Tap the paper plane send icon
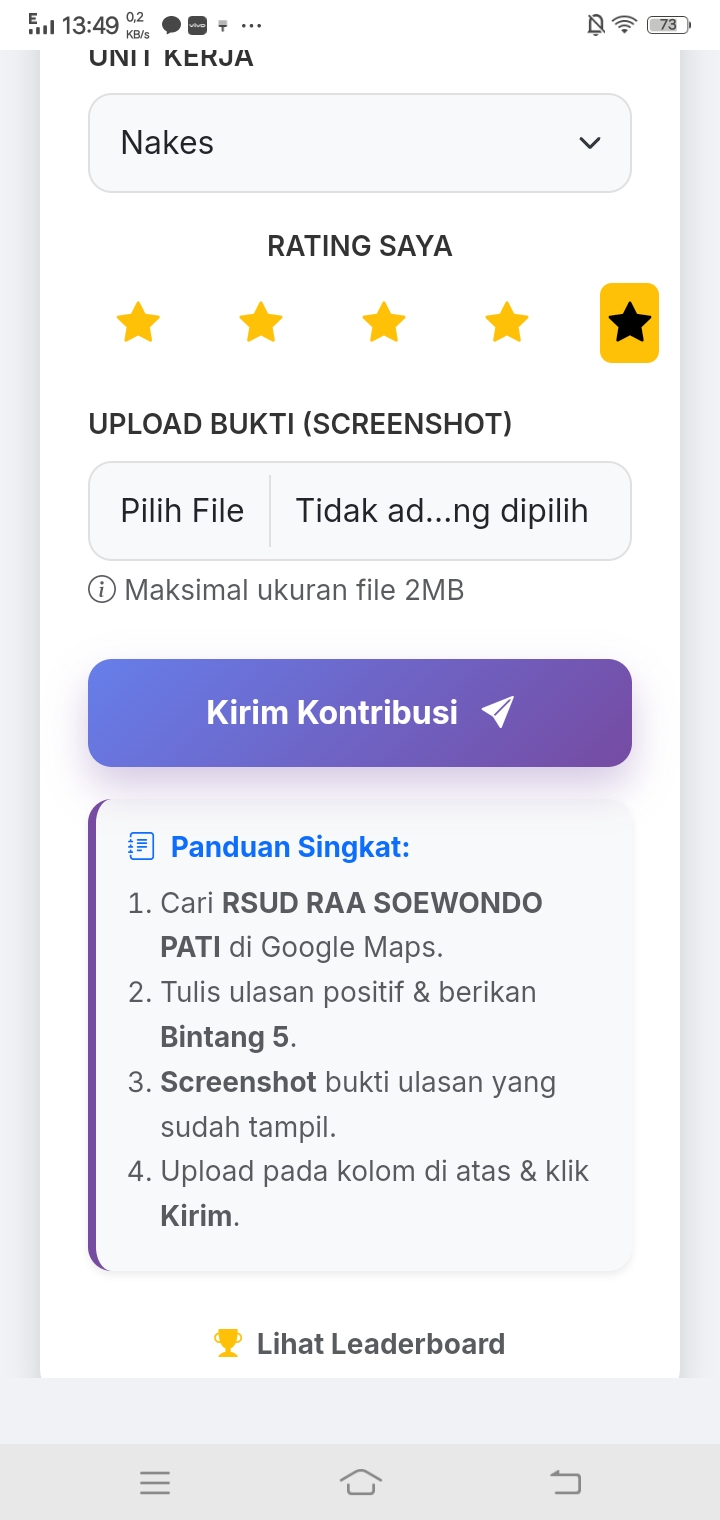 pyautogui.click(x=497, y=712)
